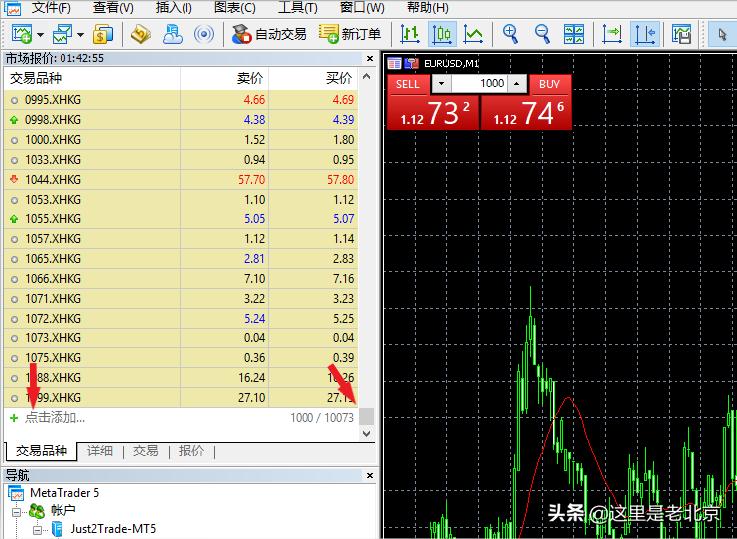The width and height of the screenshot is (737, 539).
Task: Switch chart to line chart type
Action: point(473,34)
